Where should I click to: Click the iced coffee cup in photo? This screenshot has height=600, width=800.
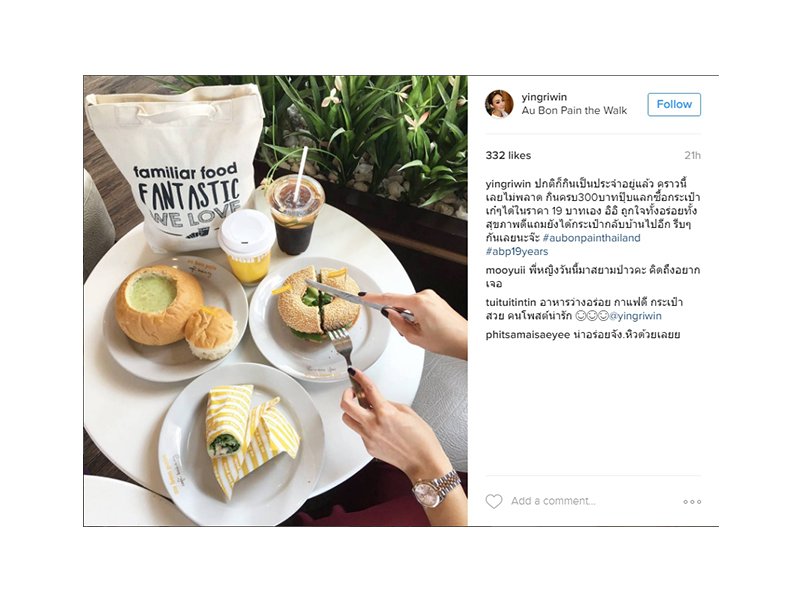pyautogui.click(x=296, y=214)
